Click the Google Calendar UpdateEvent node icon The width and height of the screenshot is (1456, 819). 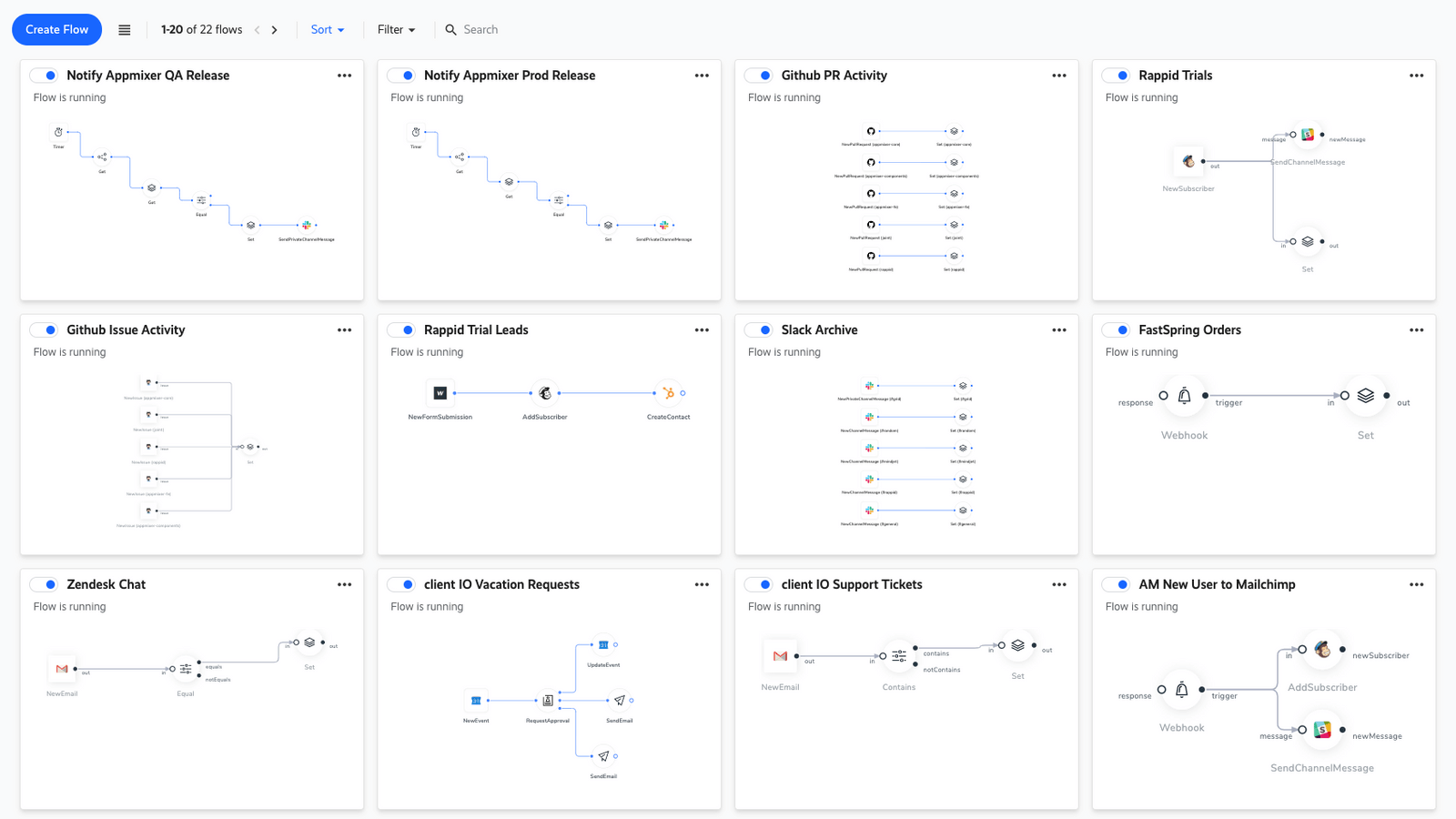pos(602,644)
